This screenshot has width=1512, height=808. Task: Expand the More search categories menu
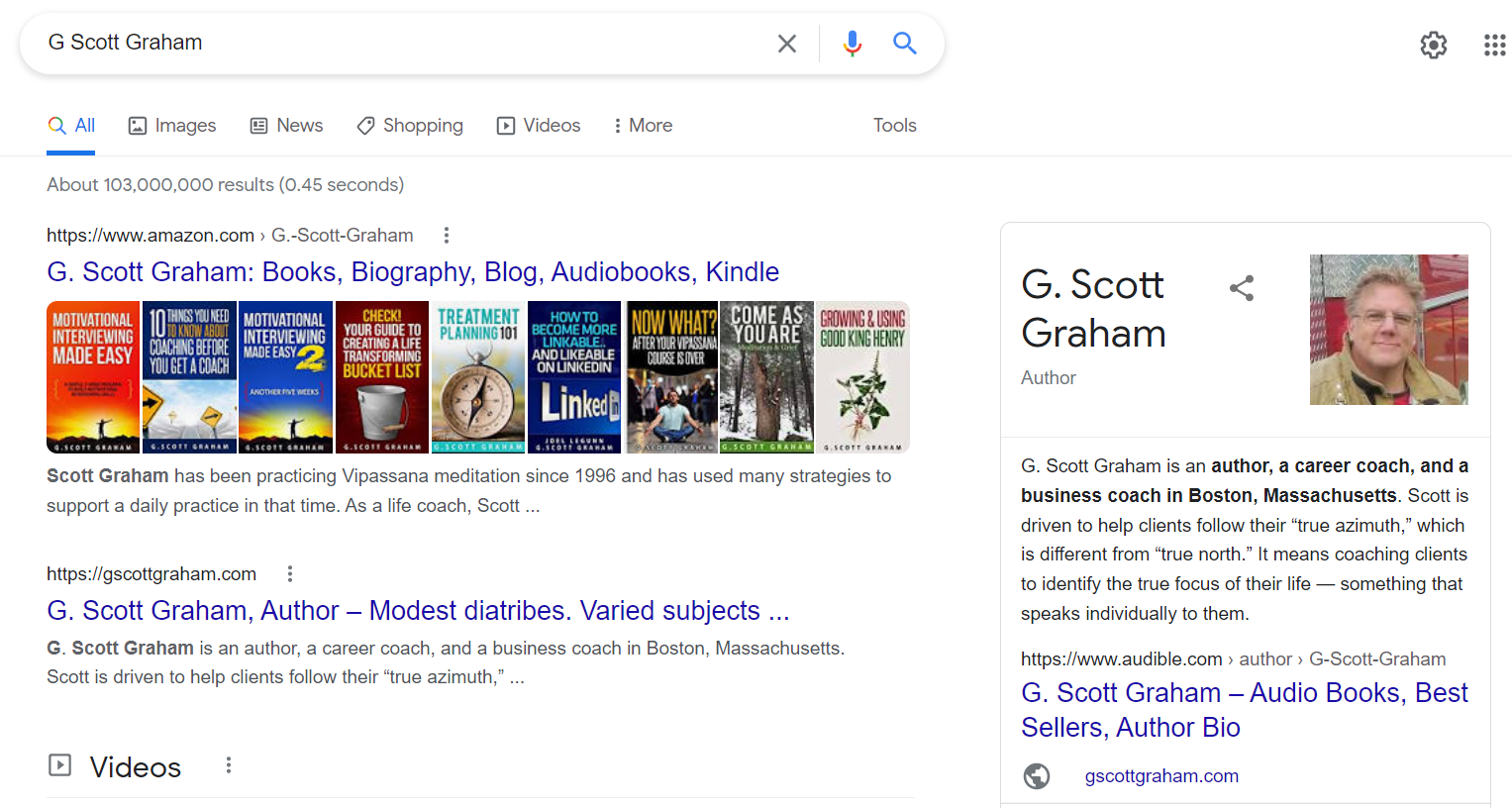click(x=643, y=126)
